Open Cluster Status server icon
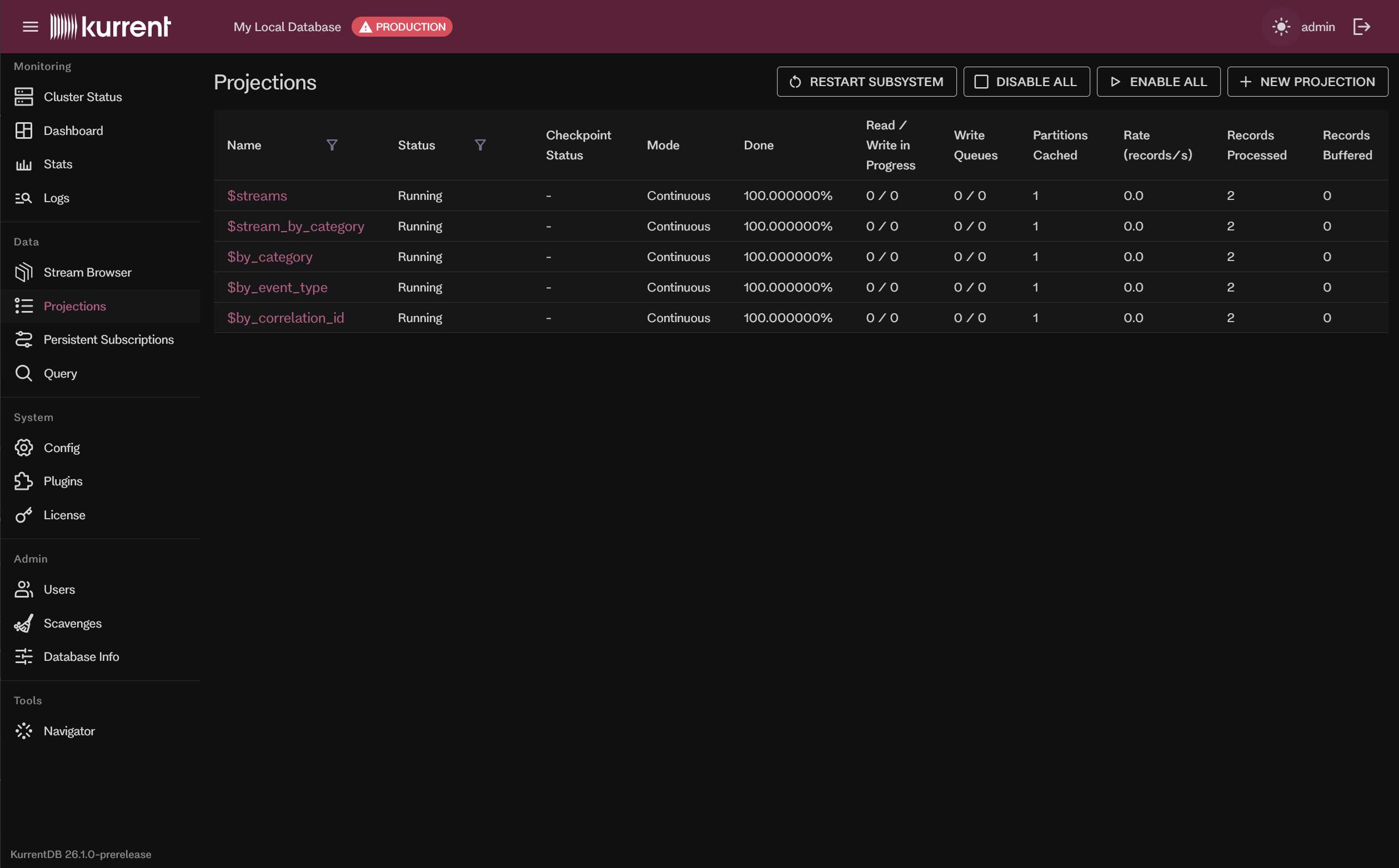Viewport: 1399px width, 868px height. coord(23,97)
